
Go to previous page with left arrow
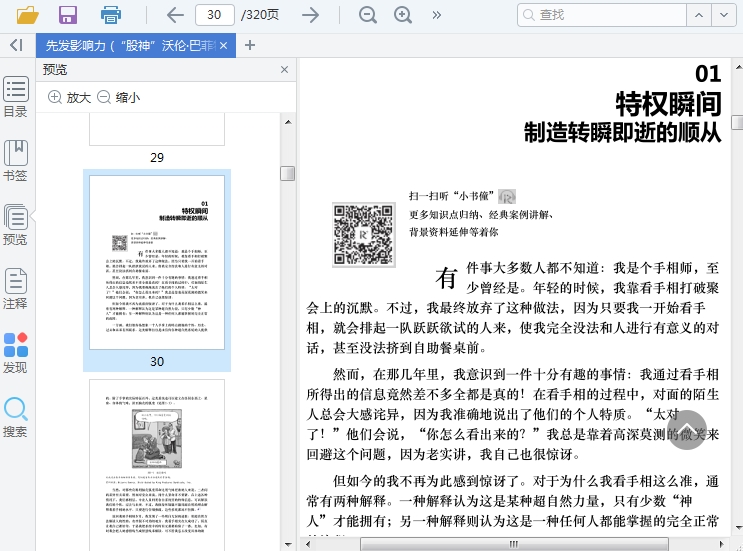click(175, 15)
